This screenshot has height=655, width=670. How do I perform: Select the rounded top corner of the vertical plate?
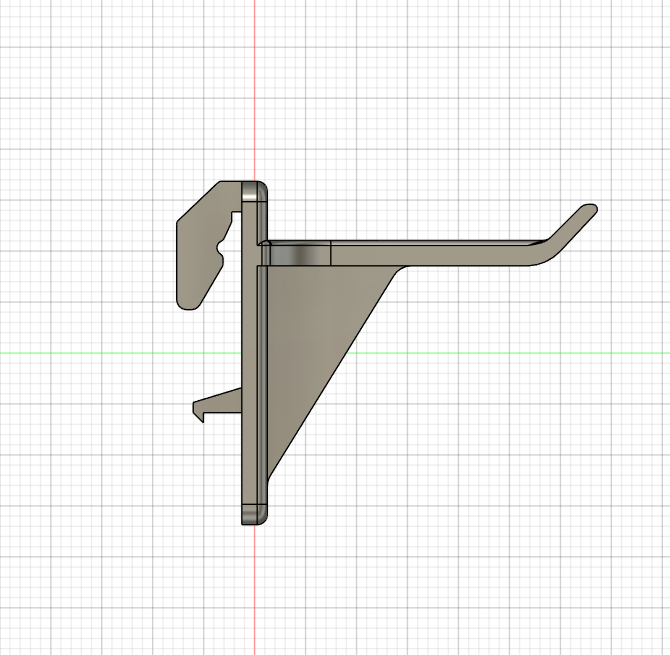255,191
